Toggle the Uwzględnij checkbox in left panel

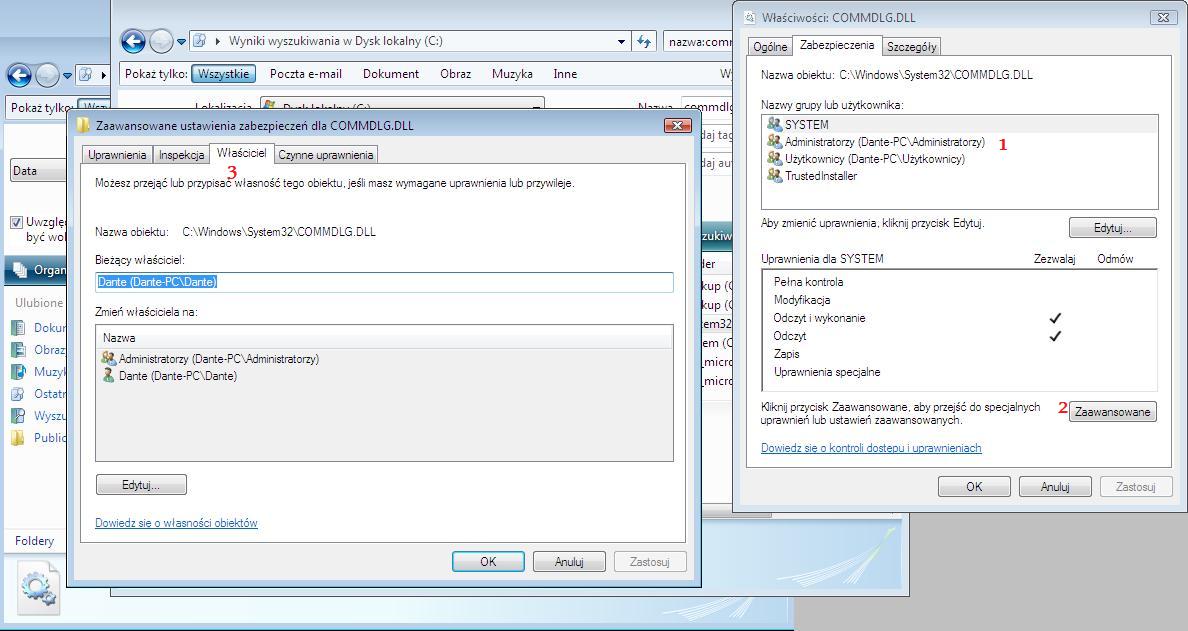pos(16,222)
